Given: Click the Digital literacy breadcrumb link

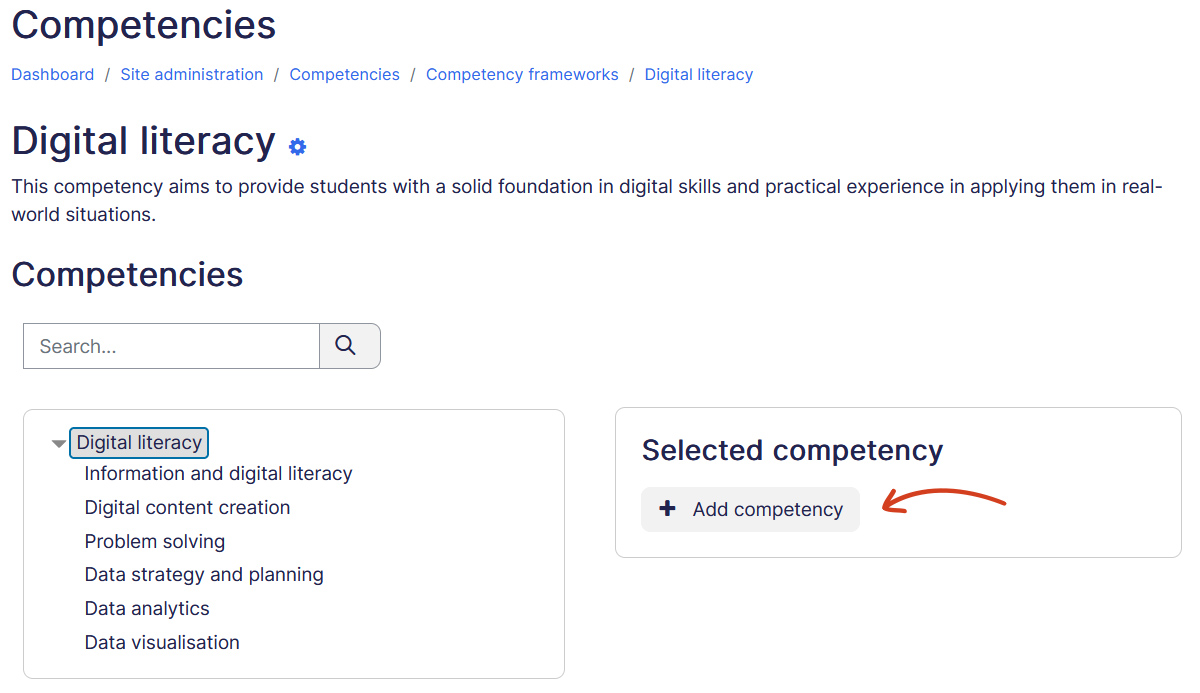Looking at the screenshot, I should pyautogui.click(x=699, y=75).
